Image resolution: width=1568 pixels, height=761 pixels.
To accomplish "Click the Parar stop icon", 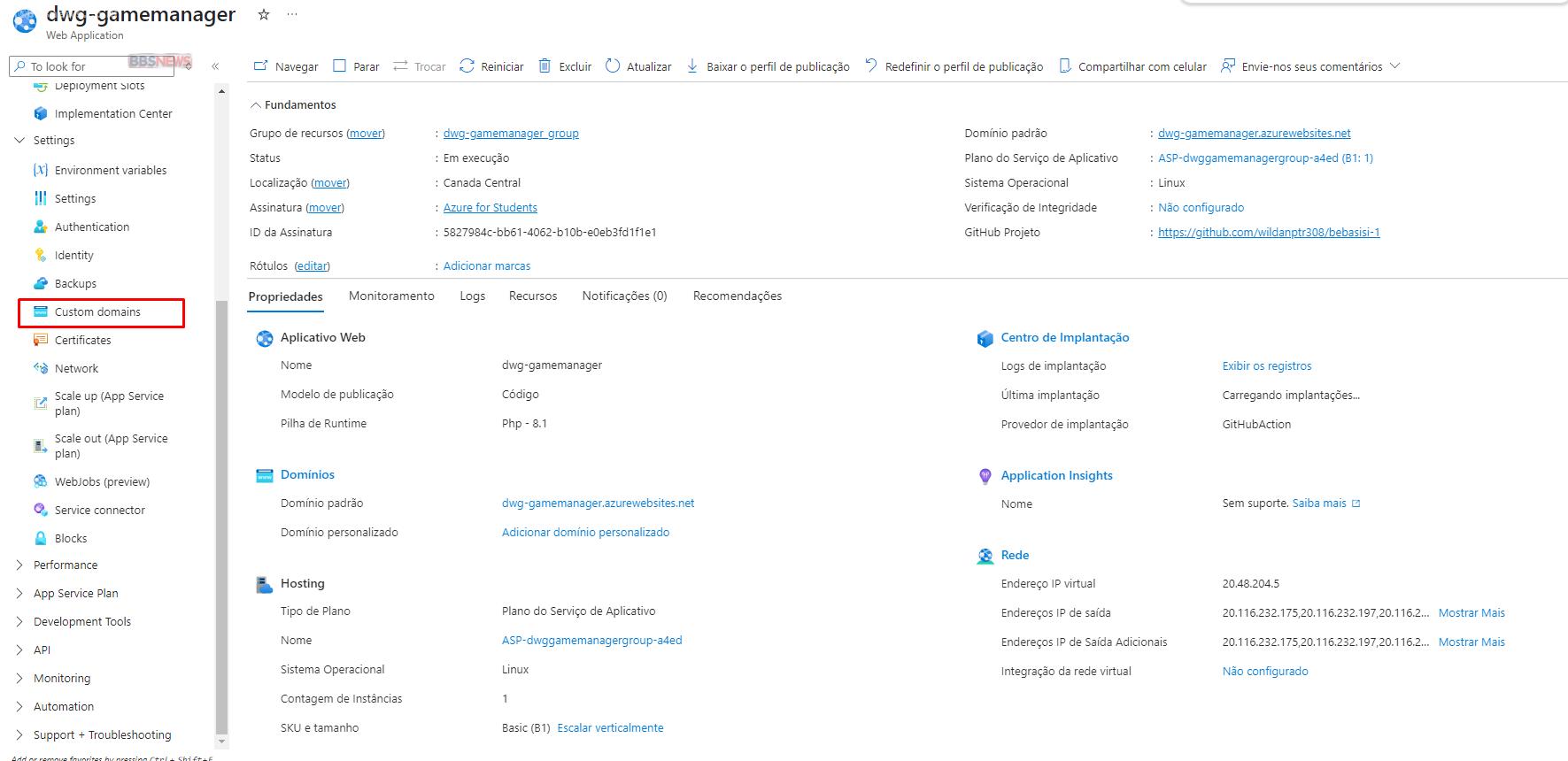I will [x=339, y=66].
